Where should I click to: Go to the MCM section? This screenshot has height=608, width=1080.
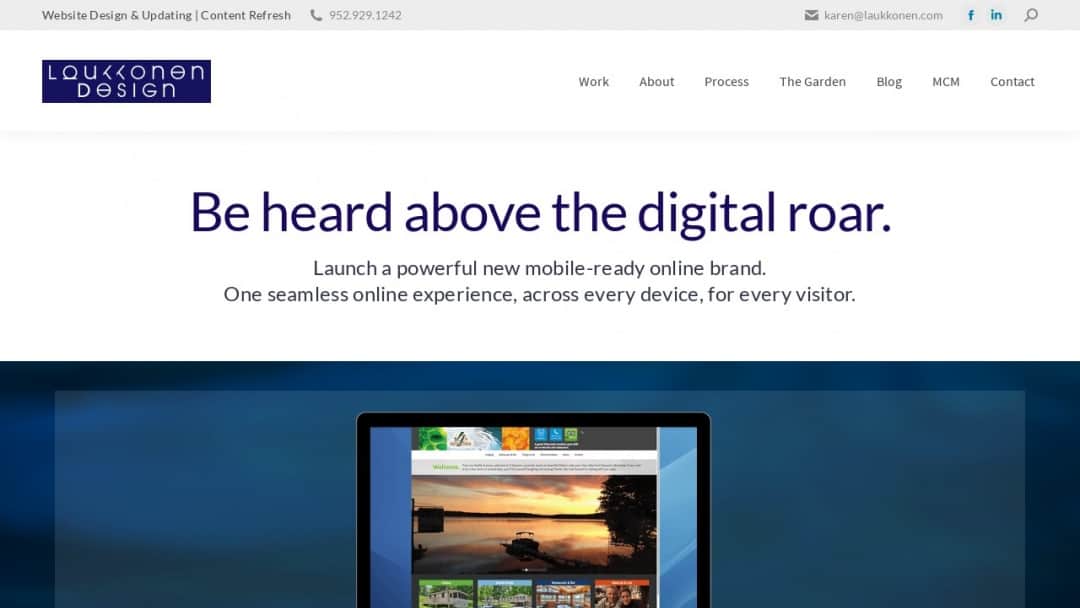click(945, 81)
